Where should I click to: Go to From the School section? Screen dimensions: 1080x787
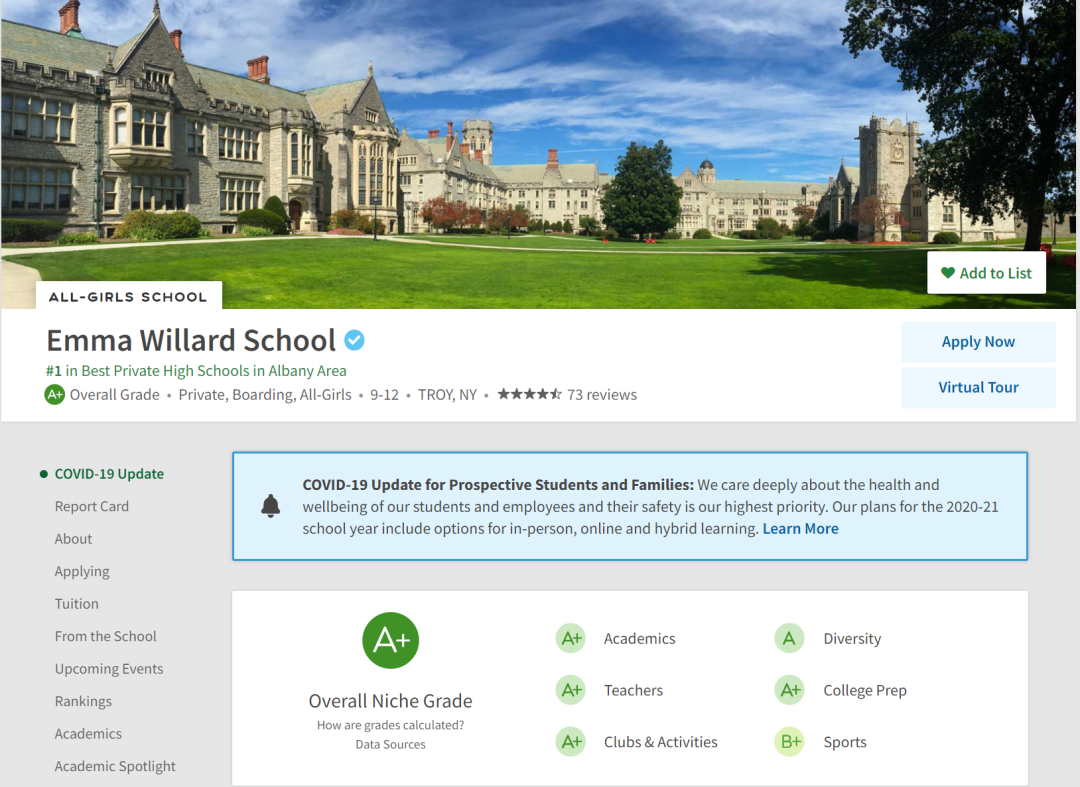click(x=105, y=636)
